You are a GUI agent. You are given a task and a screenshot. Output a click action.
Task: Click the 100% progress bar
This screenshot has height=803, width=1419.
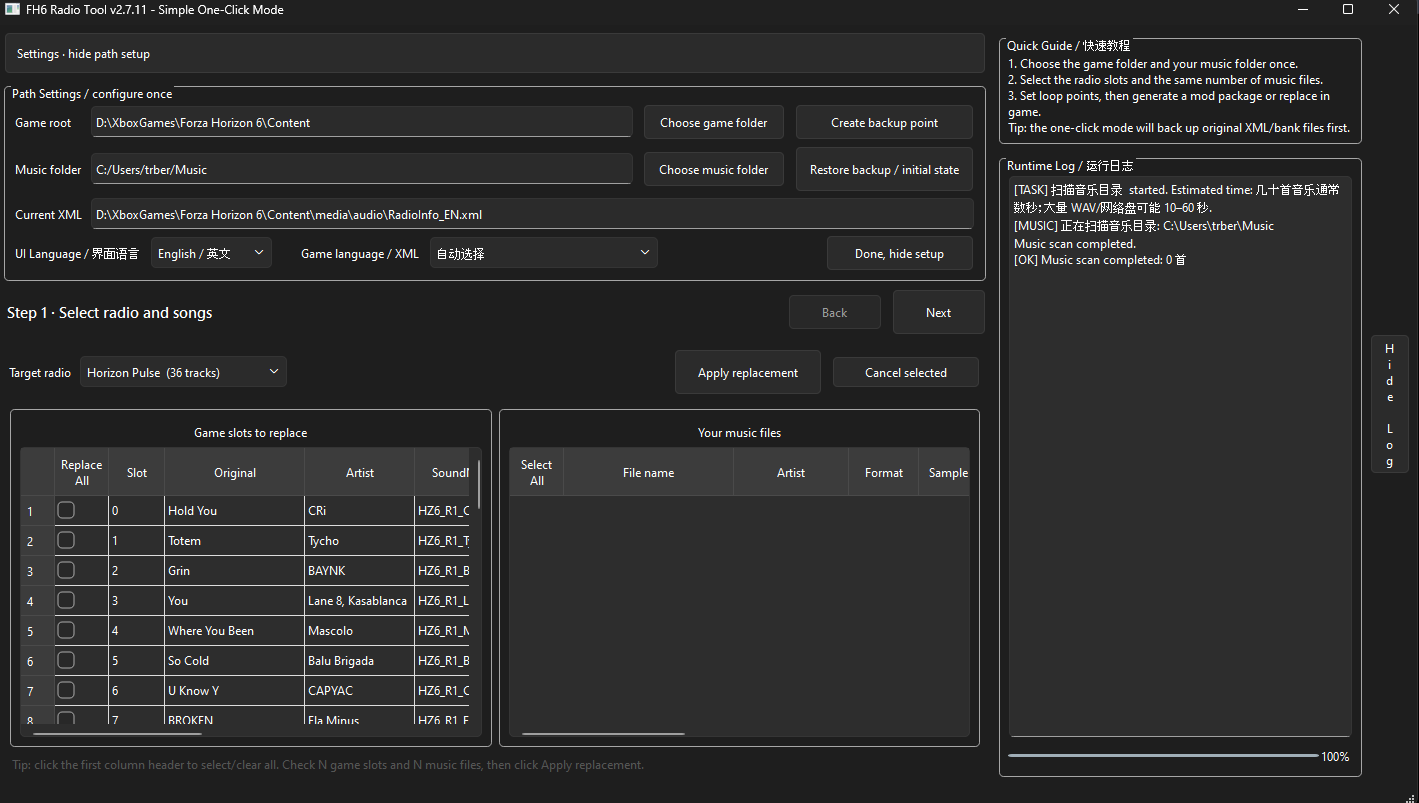(1163, 756)
